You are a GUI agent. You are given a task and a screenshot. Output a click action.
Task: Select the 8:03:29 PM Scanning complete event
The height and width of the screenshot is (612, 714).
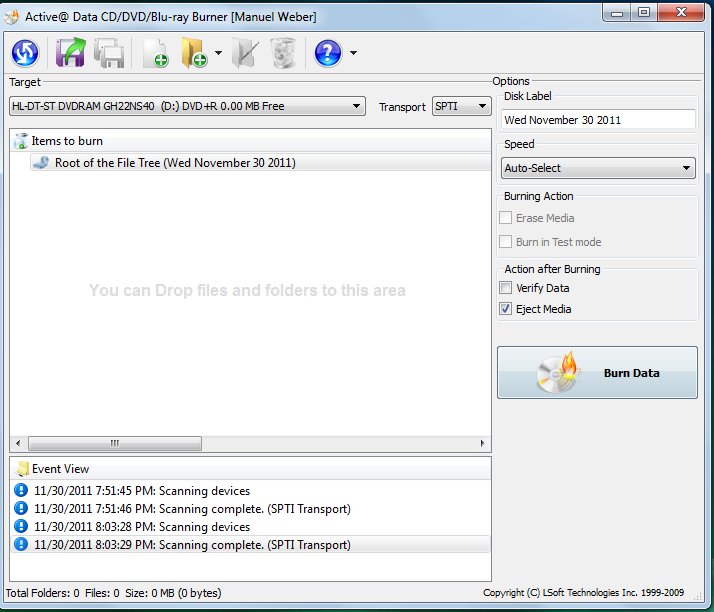(x=250, y=545)
